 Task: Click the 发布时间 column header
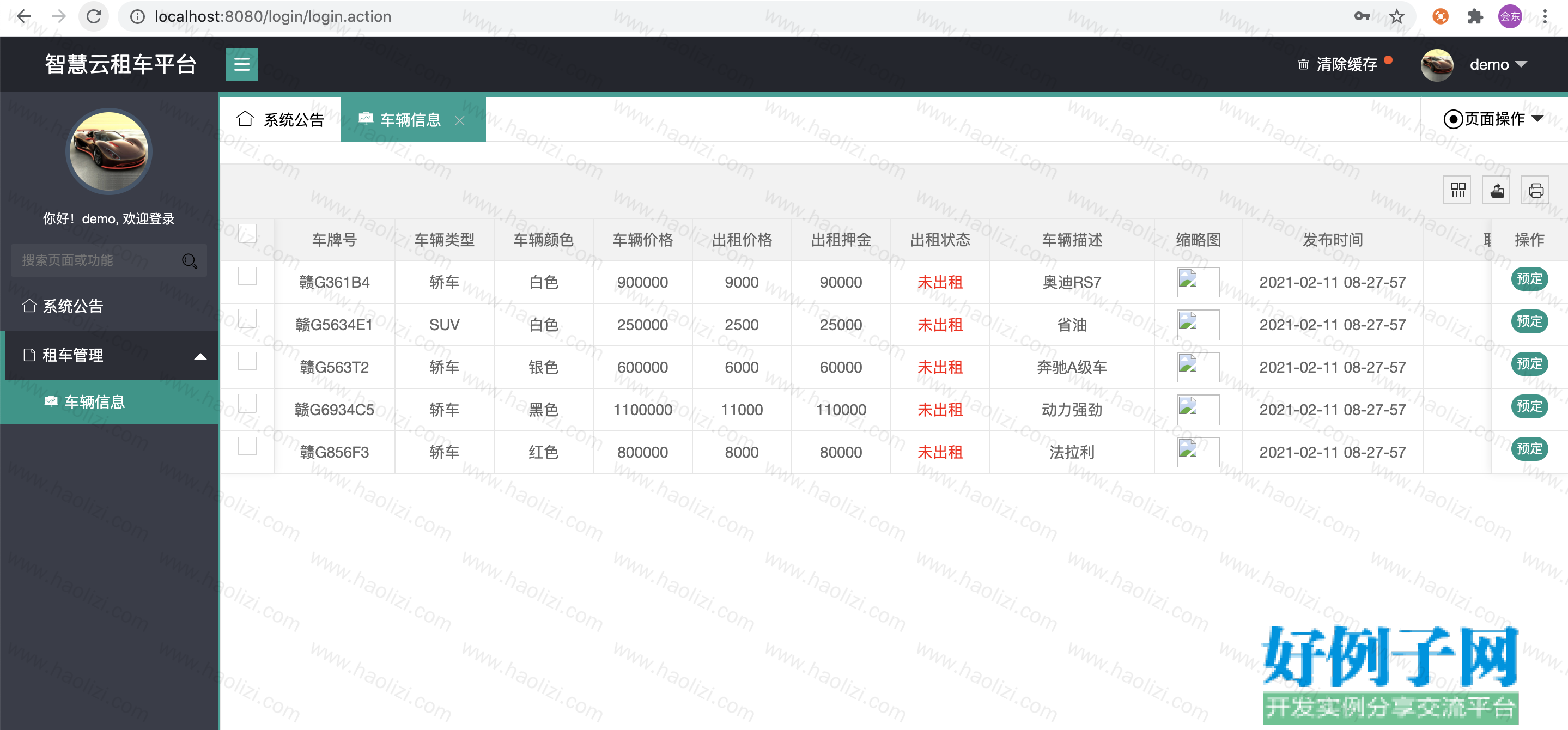click(1333, 240)
